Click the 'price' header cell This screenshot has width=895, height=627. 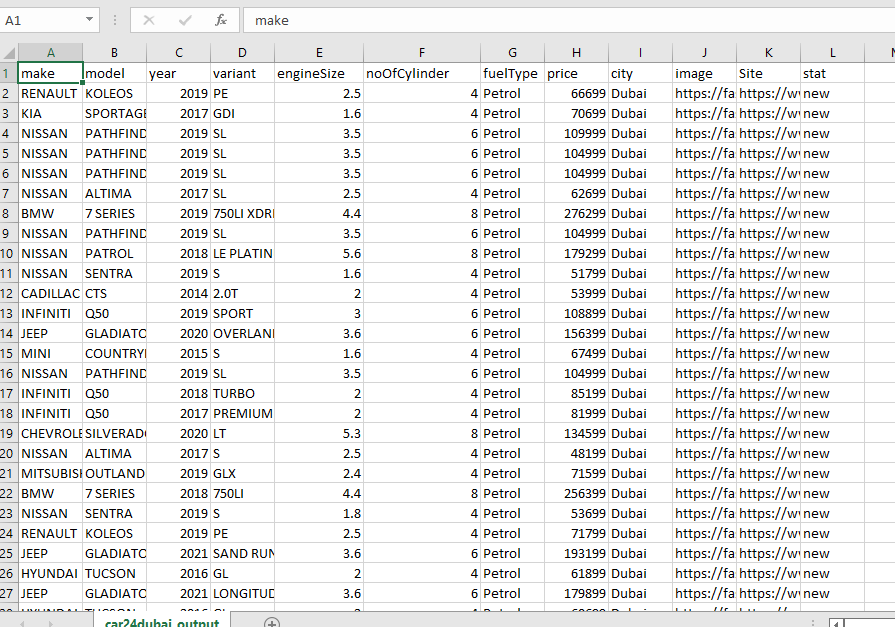point(576,73)
